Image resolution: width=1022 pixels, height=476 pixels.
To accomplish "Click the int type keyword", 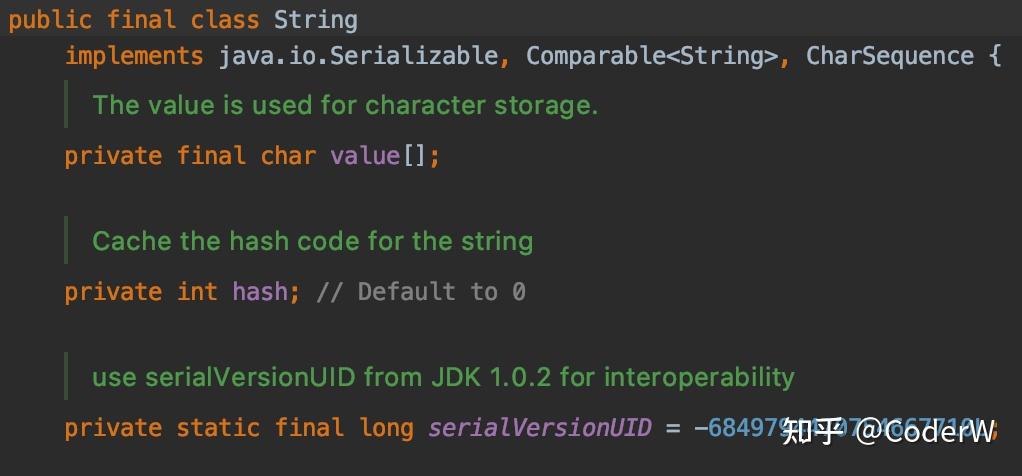I will (x=197, y=292).
